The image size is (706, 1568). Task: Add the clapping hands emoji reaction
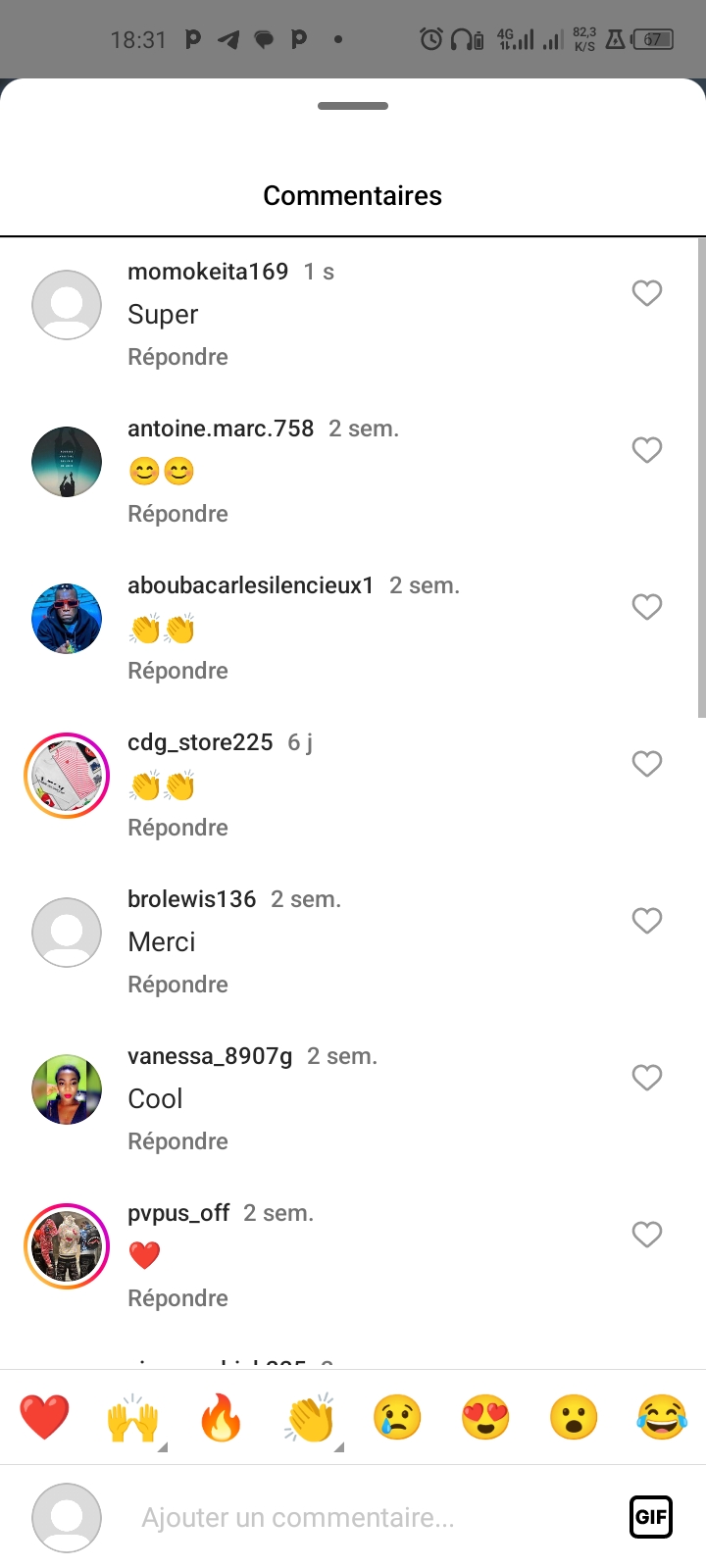pos(310,1418)
